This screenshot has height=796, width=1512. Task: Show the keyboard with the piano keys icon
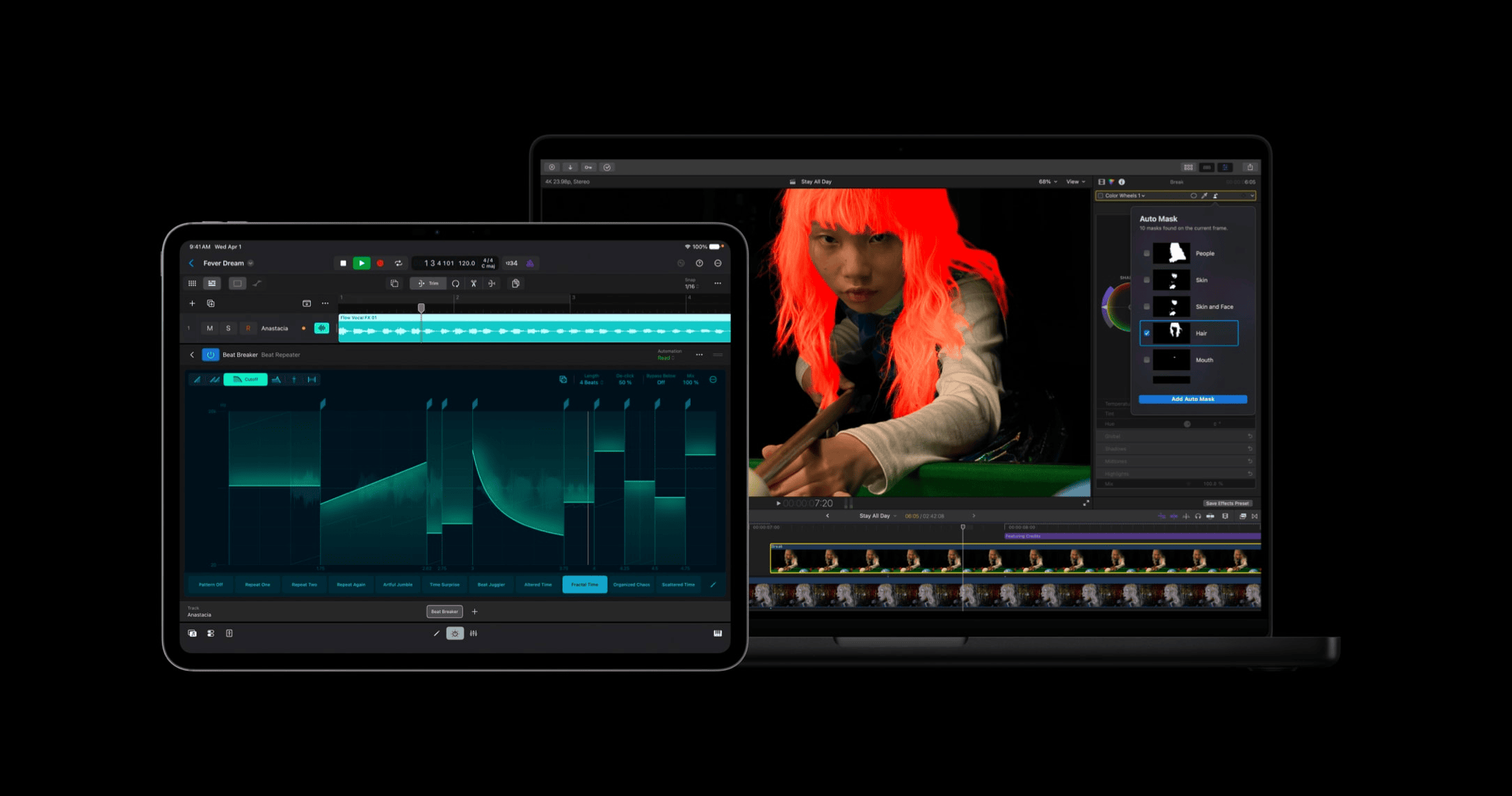(718, 633)
